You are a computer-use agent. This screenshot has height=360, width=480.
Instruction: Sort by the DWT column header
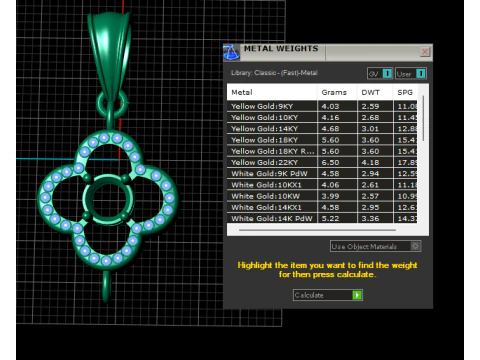375,92
